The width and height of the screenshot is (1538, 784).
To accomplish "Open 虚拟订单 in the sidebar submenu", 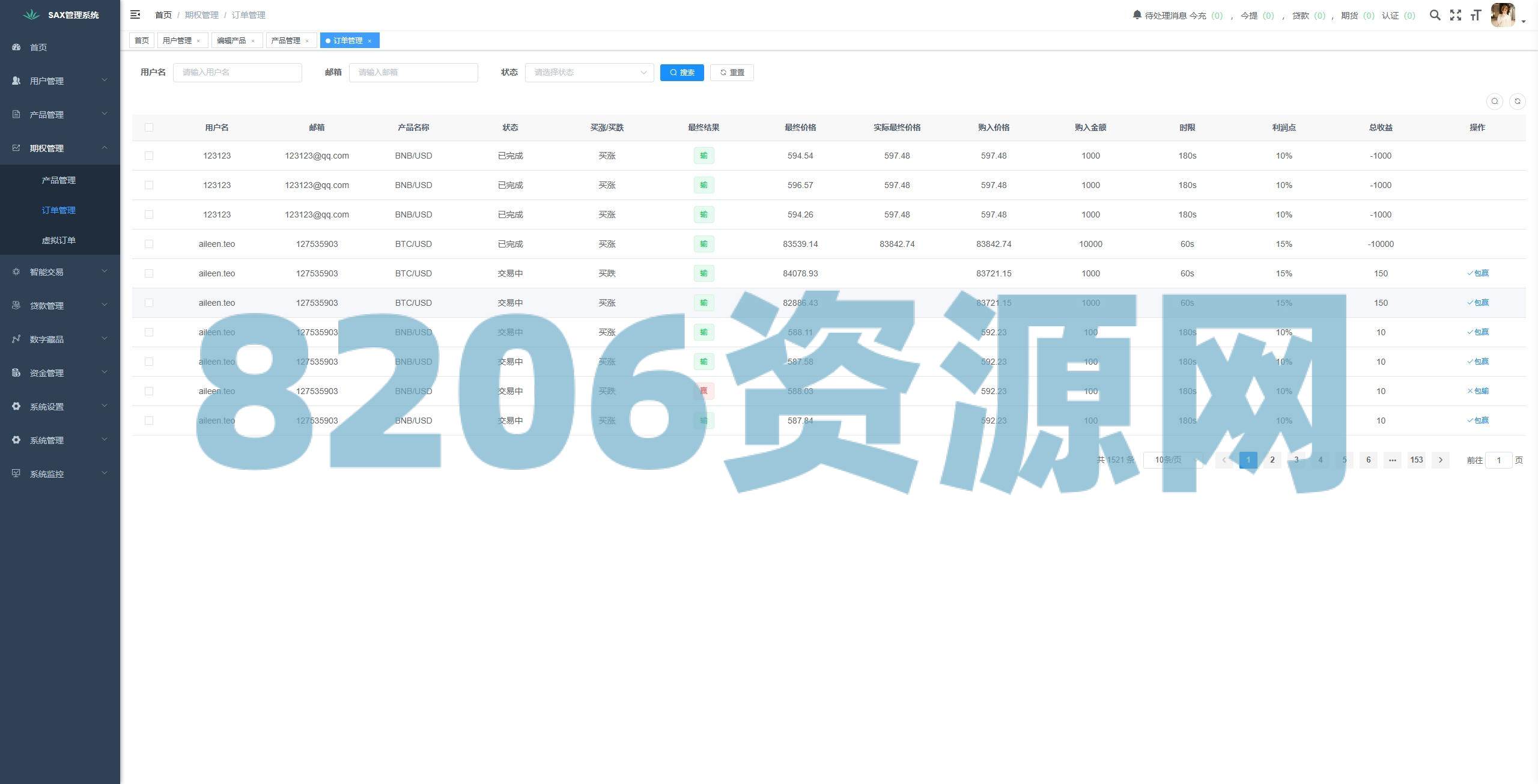I will click(59, 240).
